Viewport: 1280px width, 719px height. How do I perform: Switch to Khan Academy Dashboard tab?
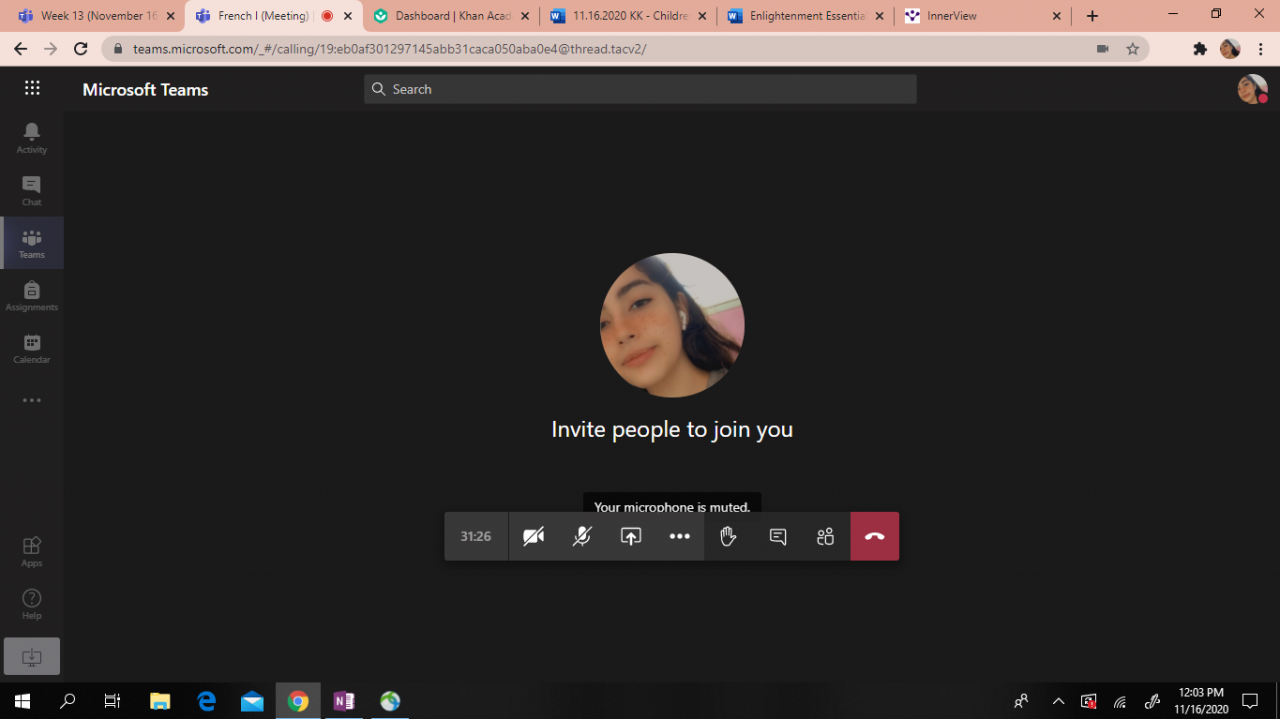click(x=450, y=16)
